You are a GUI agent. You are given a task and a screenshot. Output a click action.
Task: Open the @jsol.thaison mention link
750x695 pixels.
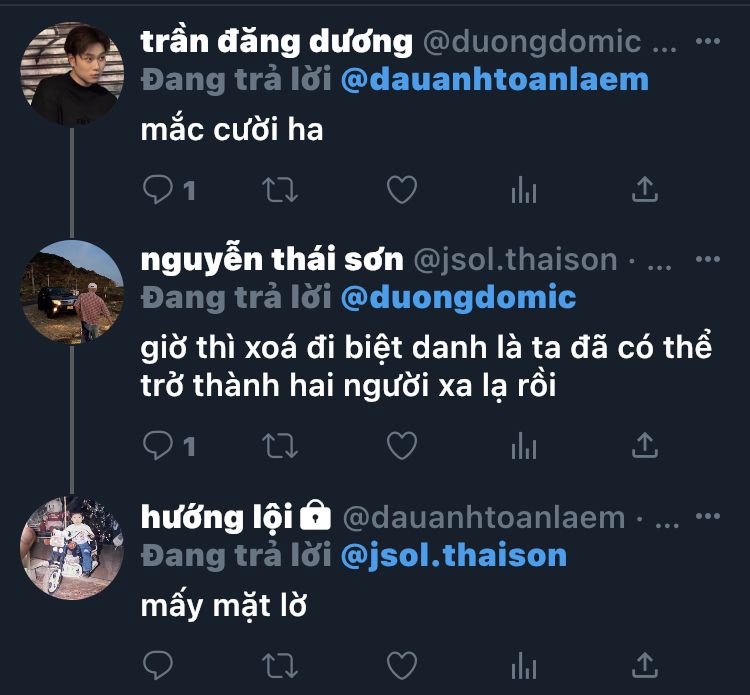tap(453, 555)
